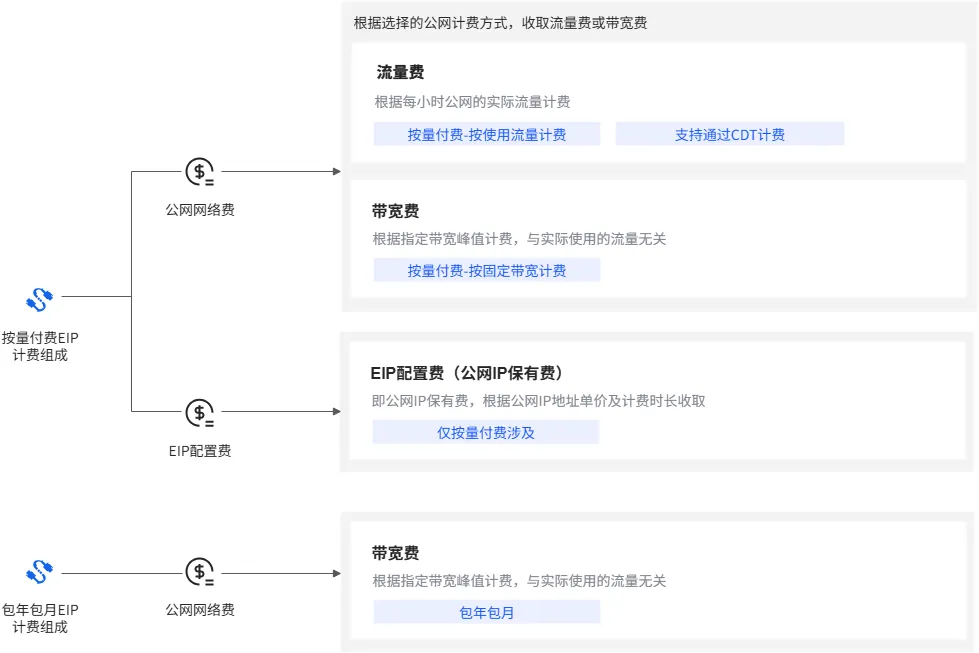Click the top note 根据选择的公网计费方式
Image resolution: width=979 pixels, height=653 pixels.
pos(500,22)
